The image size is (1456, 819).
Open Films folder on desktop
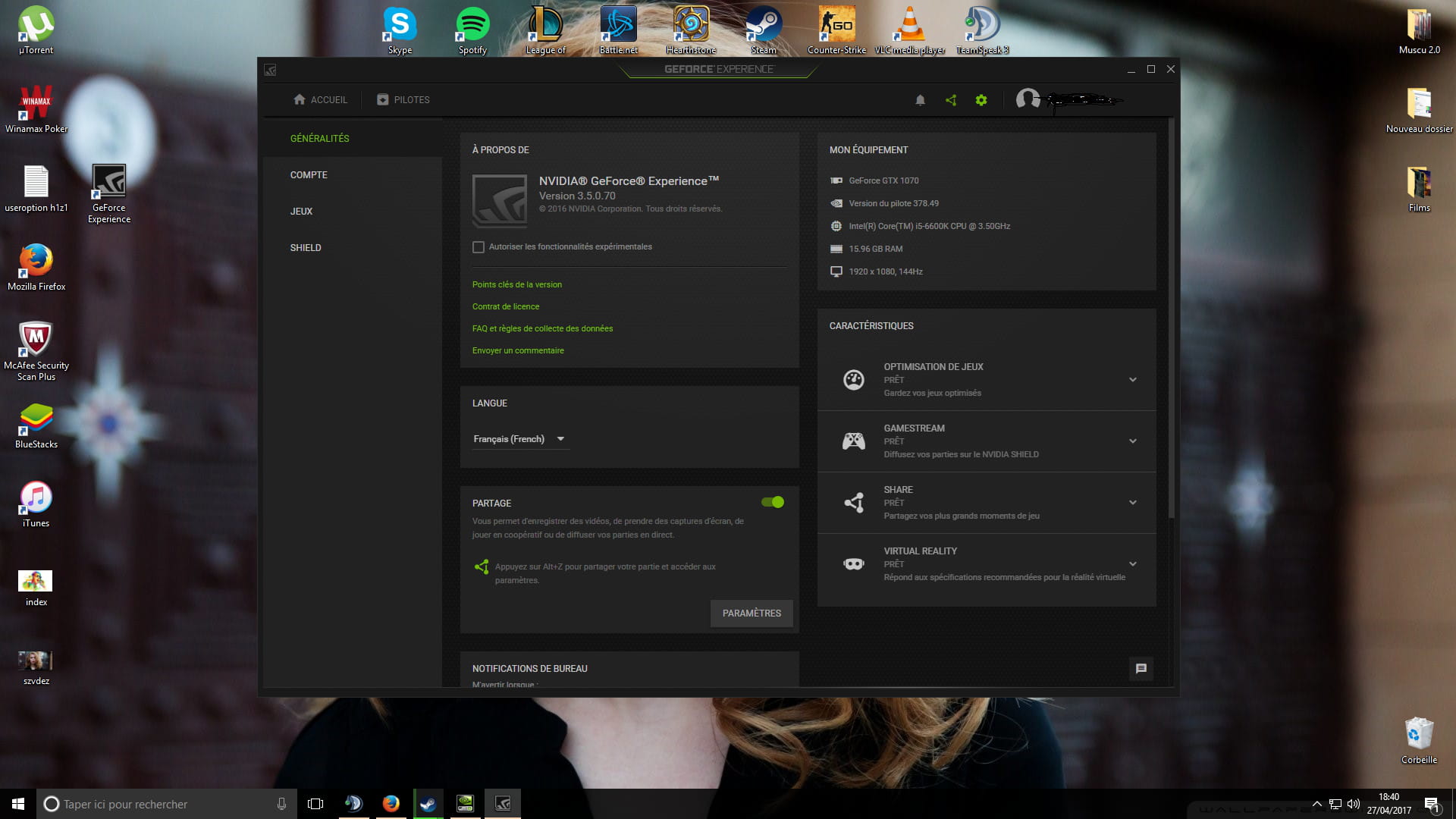coord(1419,188)
